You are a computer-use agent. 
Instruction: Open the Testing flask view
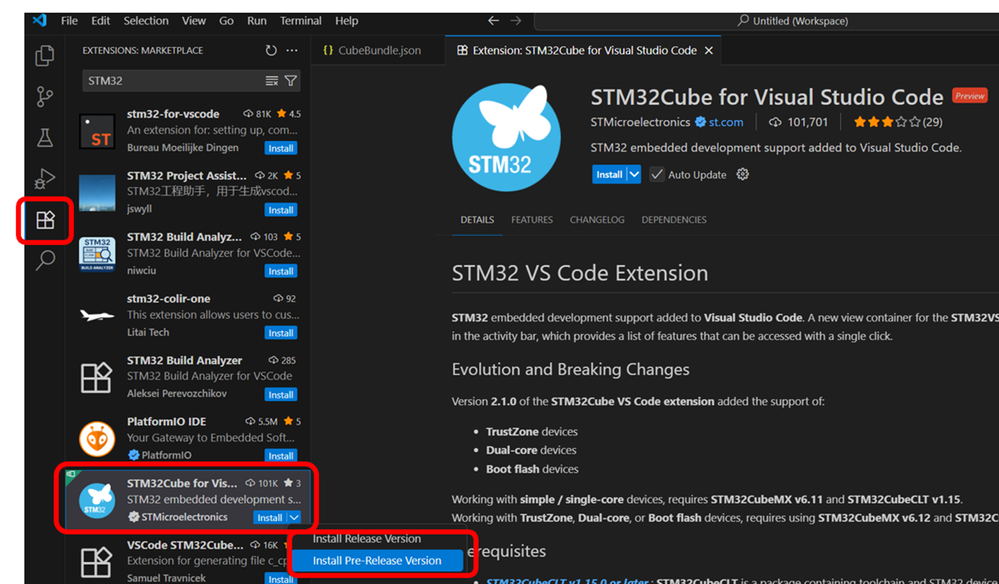[45, 138]
